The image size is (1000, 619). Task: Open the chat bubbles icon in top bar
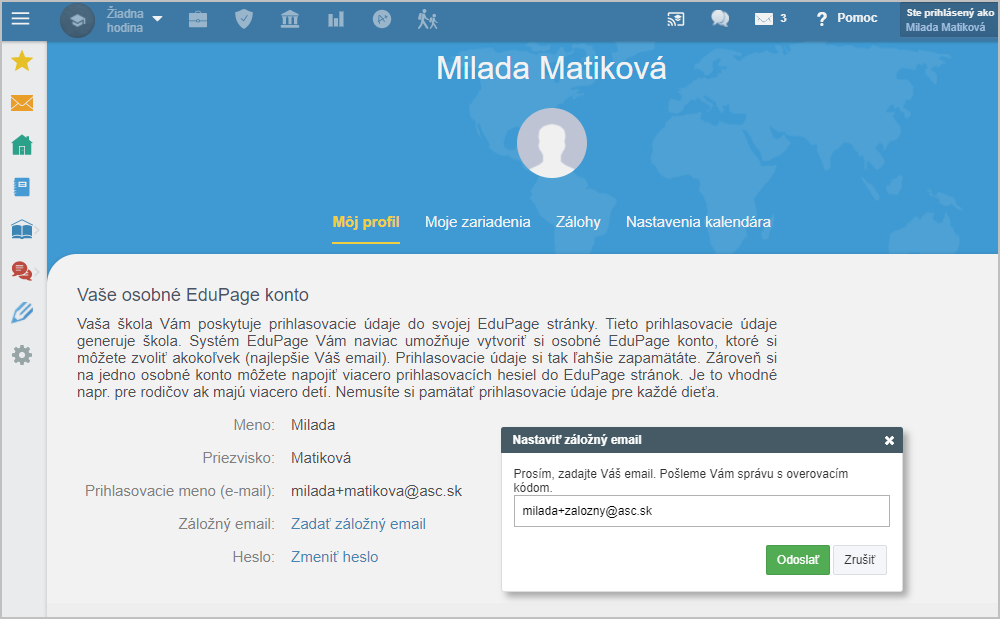720,18
